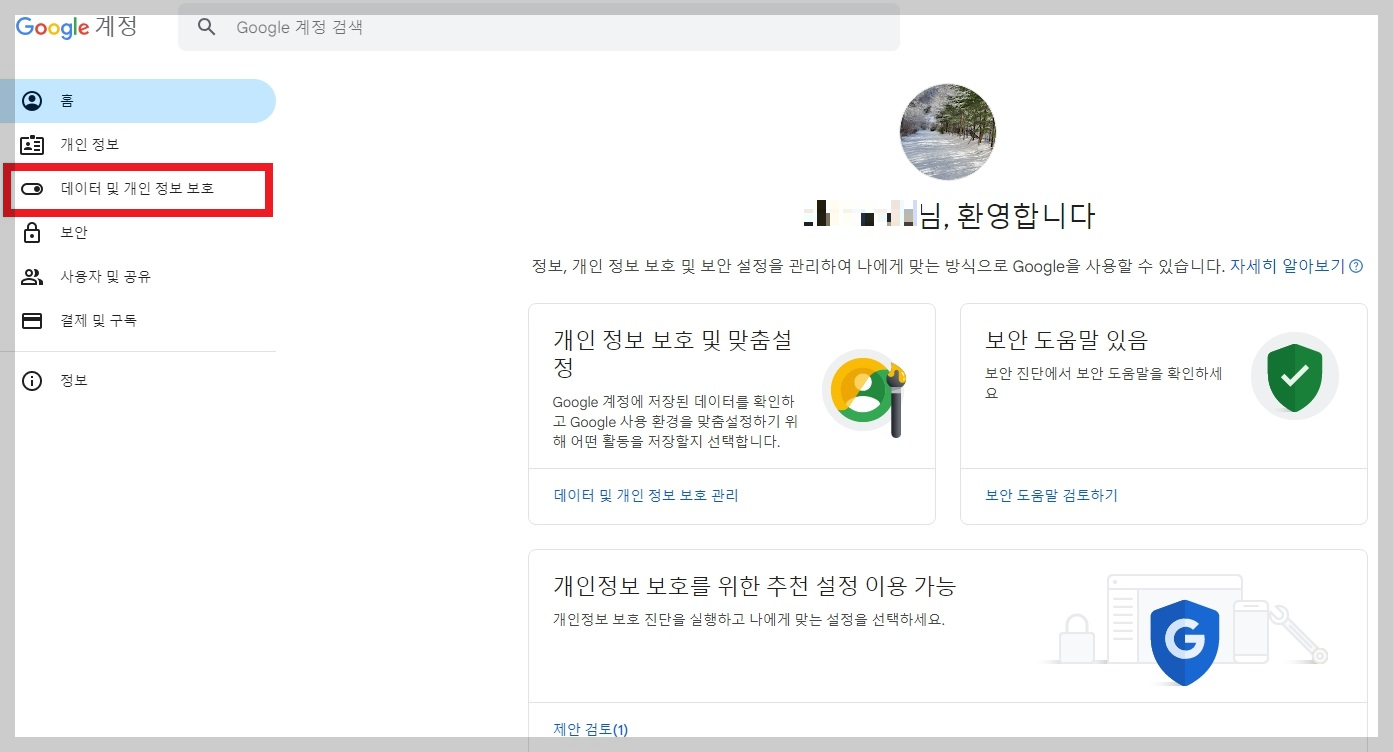Click the help question mark icon
Image resolution: width=1393 pixels, height=752 pixels.
(x=1356, y=266)
